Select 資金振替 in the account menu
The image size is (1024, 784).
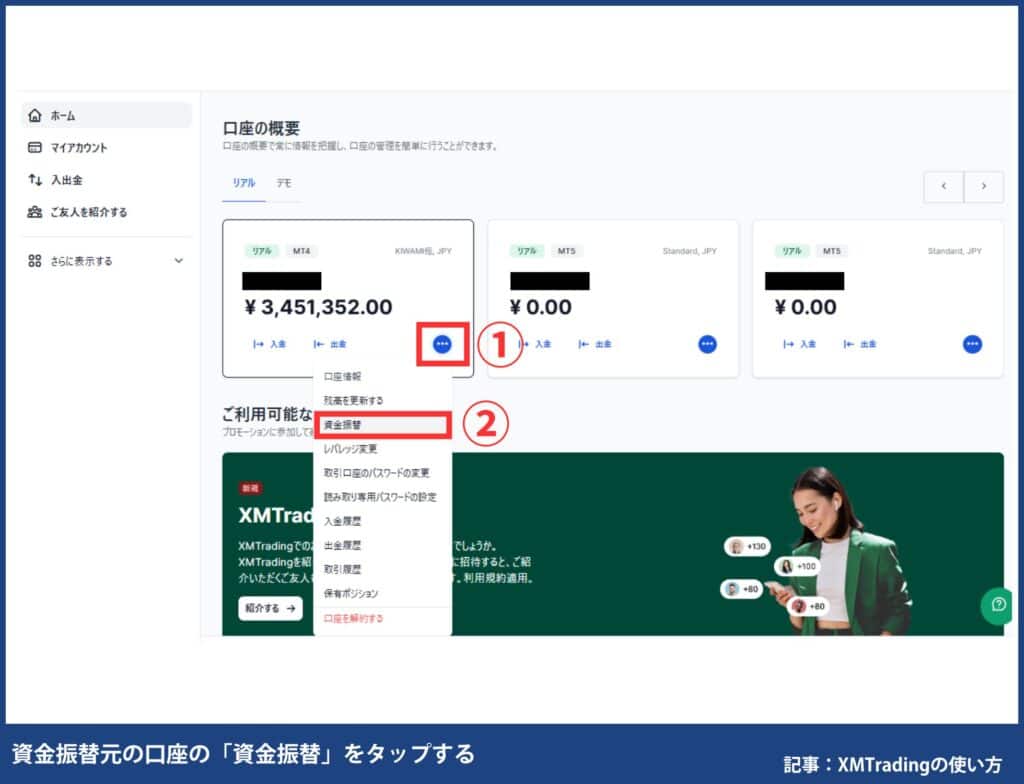(383, 425)
